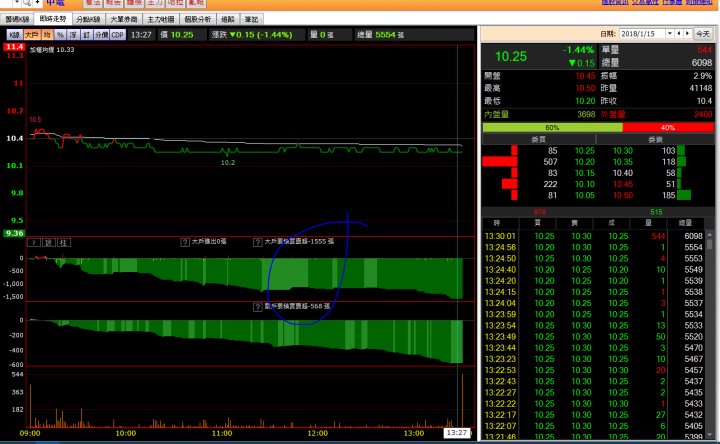Screen dimensions: 720x444
Task: Click the last red button in top orange bar
Action: pyautogui.click(x=196, y=3)
